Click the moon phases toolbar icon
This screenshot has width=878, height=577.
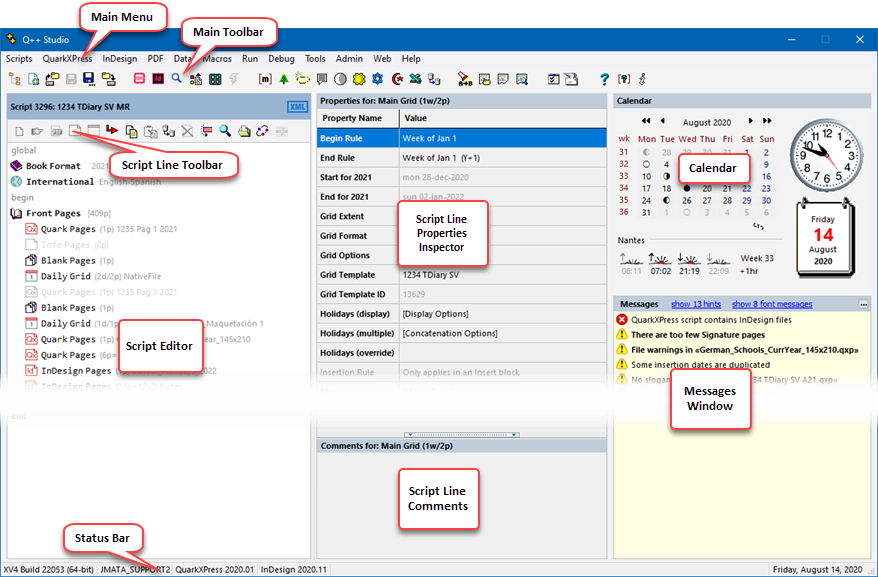[340, 79]
